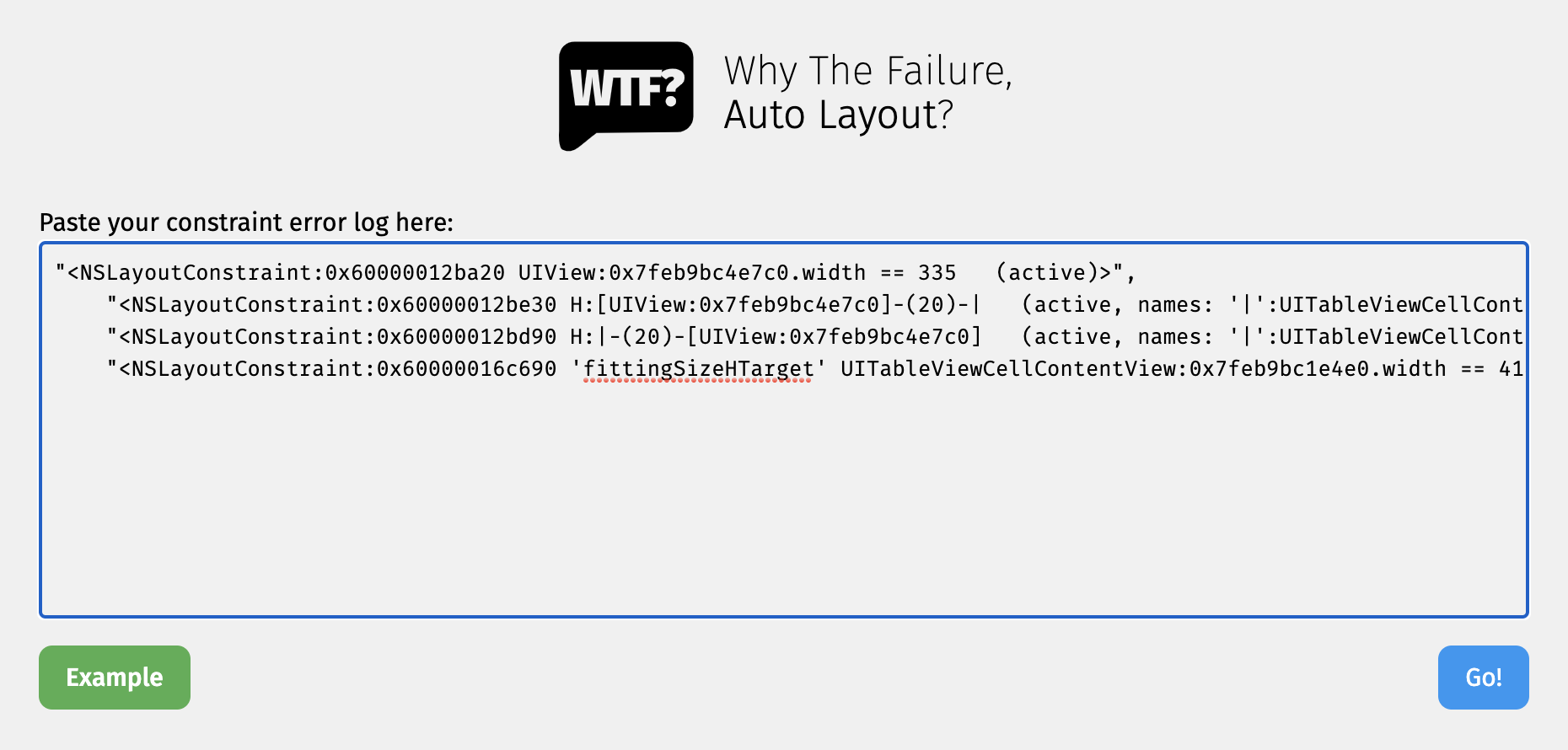1568x750 pixels.
Task: Click the green Example button
Action: click(115, 678)
